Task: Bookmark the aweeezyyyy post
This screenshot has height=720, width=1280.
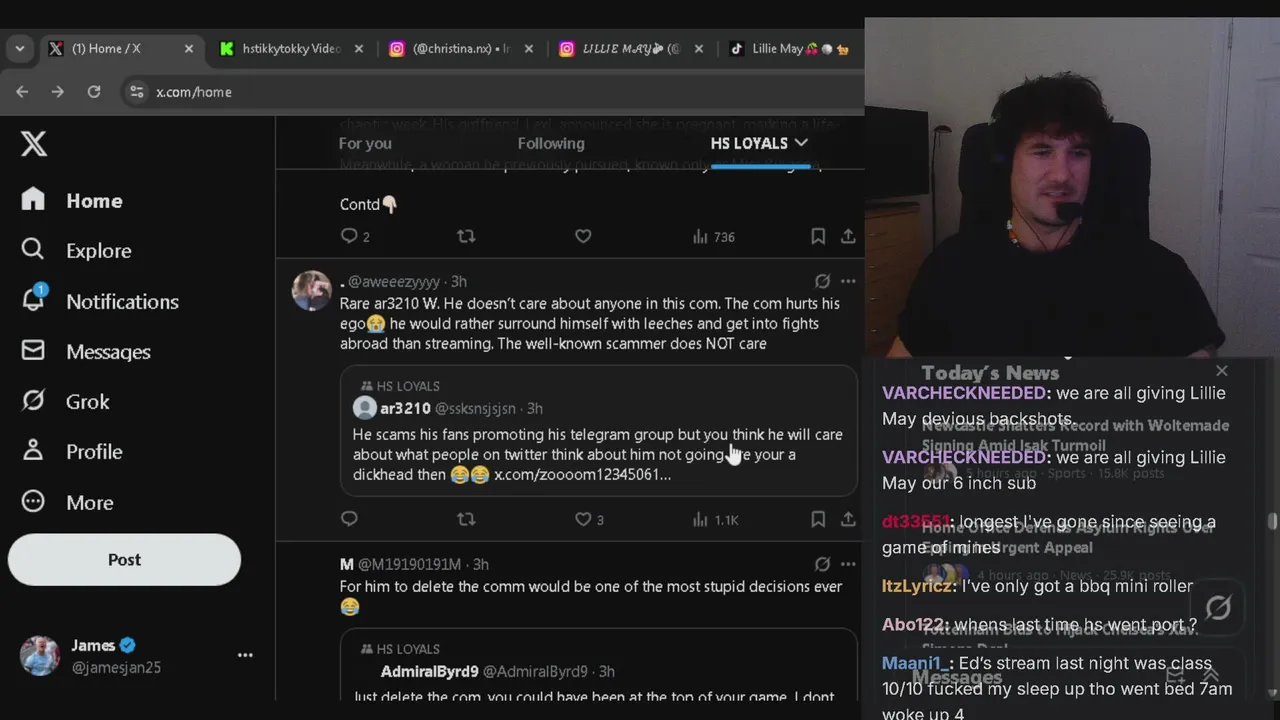Action: [x=818, y=519]
